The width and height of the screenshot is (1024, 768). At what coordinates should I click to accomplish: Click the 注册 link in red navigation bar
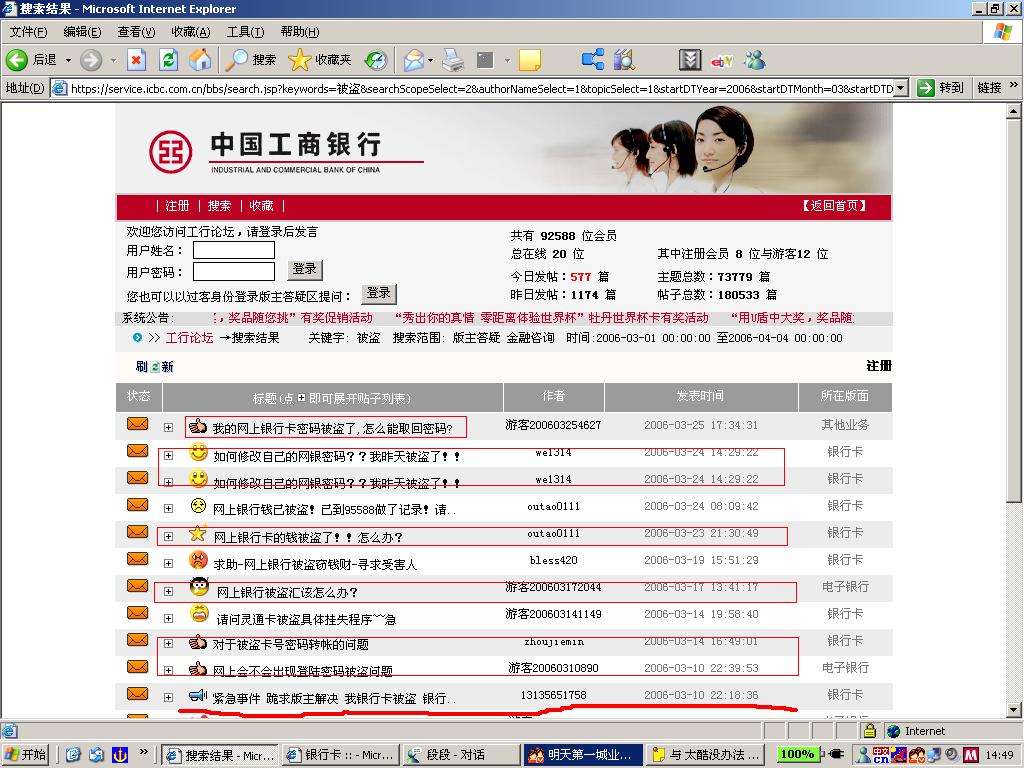177,206
